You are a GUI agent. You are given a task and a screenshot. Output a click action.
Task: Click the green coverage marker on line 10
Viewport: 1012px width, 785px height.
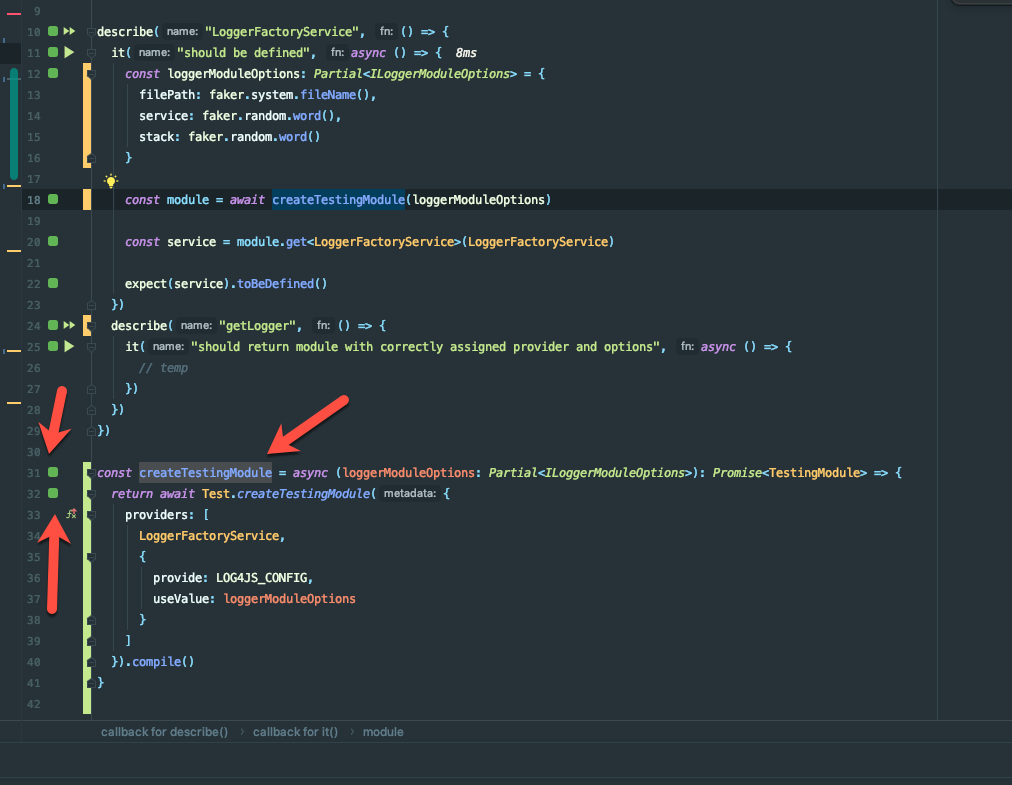point(53,31)
